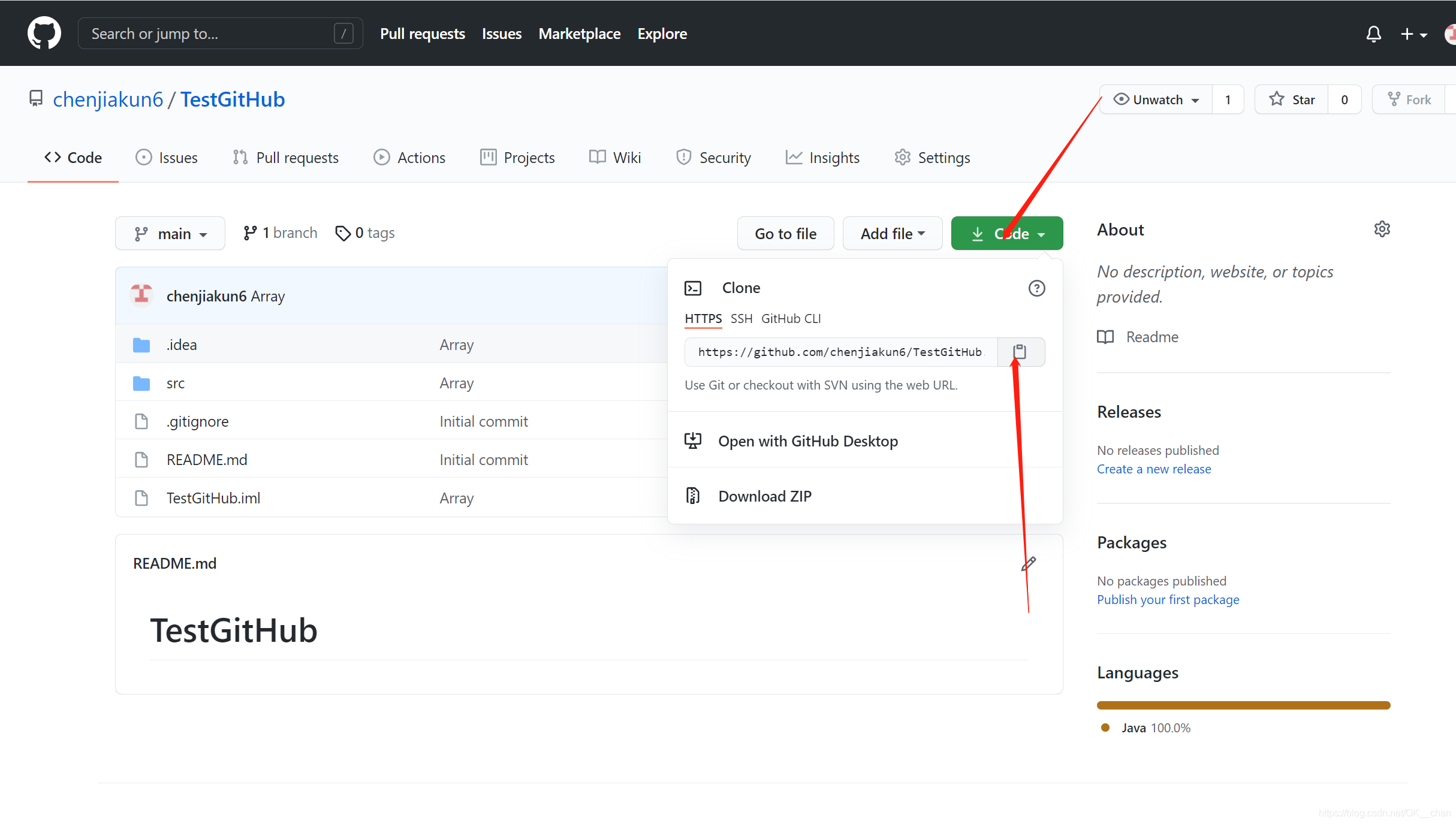Toggle the green Code dropdown
This screenshot has width=1456, height=824.
(x=1007, y=234)
